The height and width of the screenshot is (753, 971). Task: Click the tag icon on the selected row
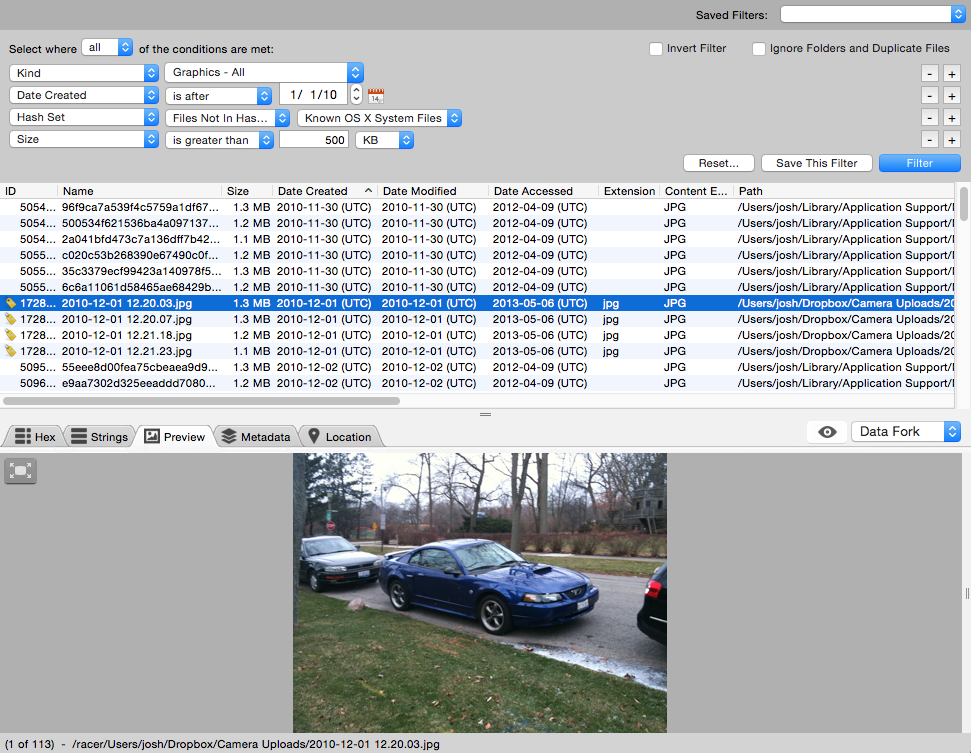(x=10, y=303)
